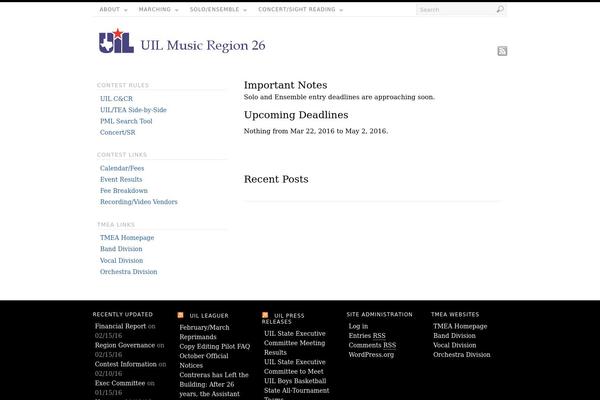Expand the Concert/Sight Reading menu arrow

pyautogui.click(x=341, y=10)
